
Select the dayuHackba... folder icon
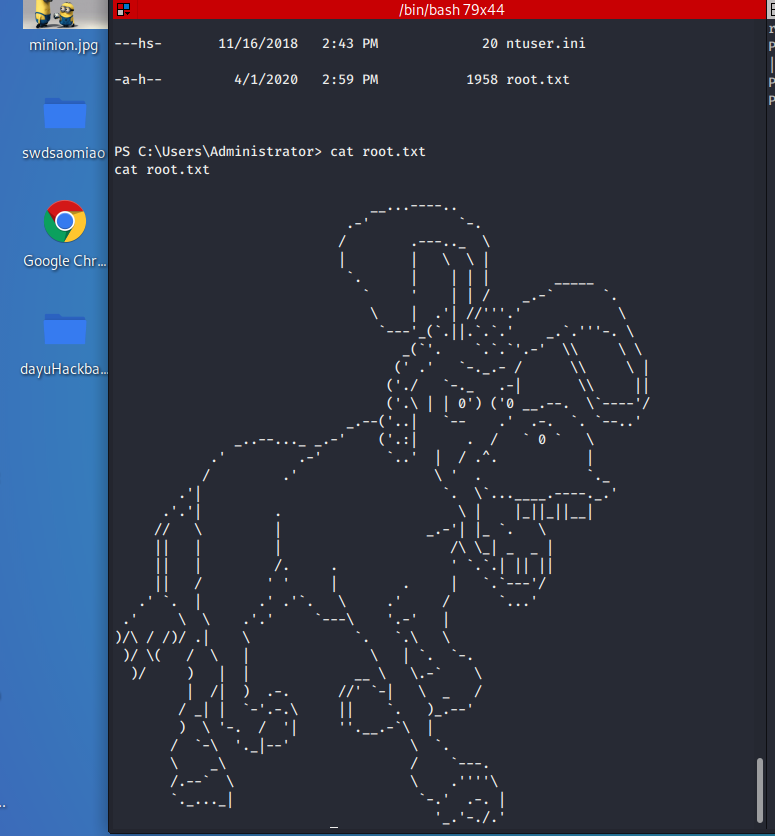(64, 329)
